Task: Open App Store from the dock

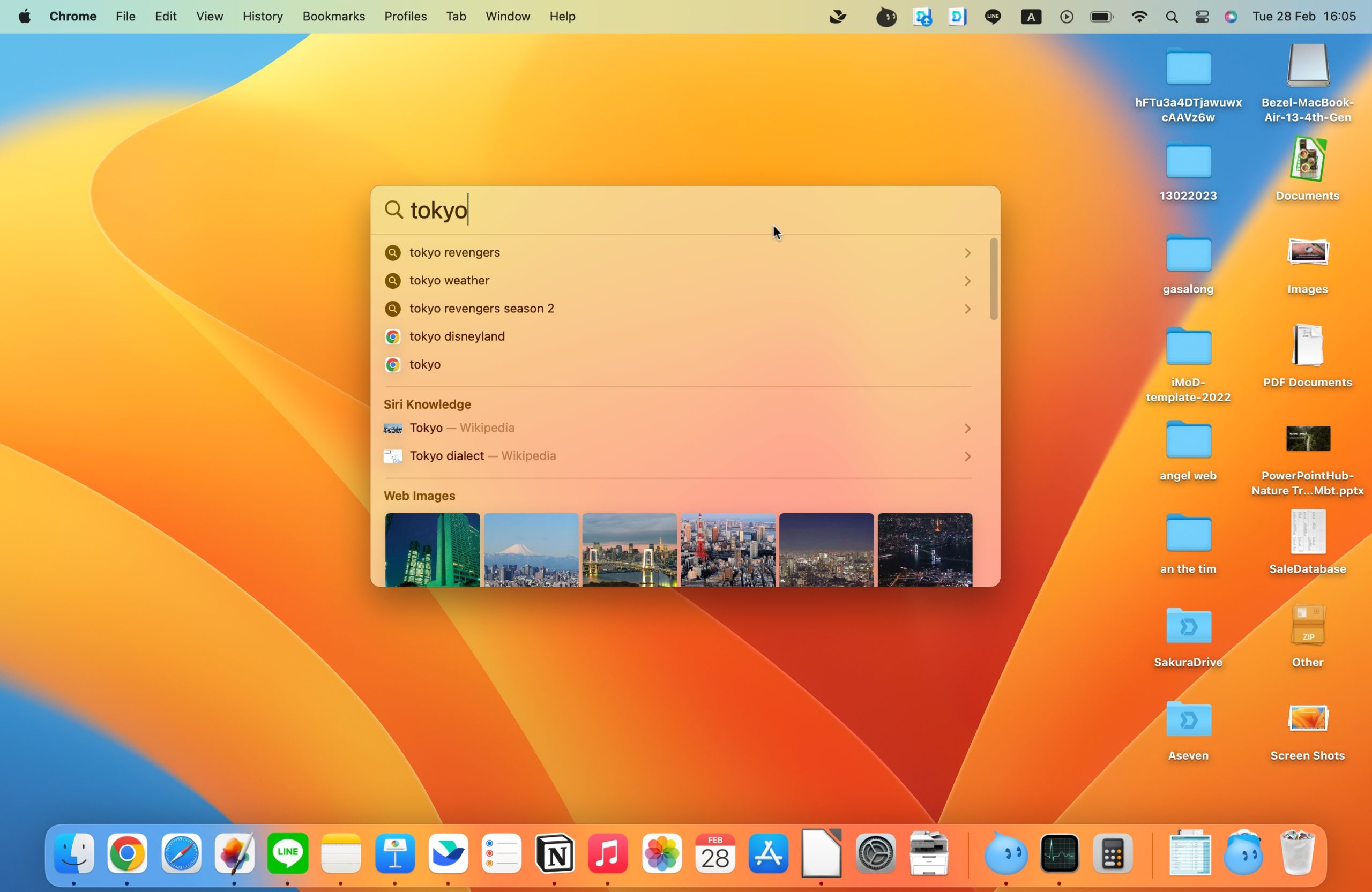Action: pyautogui.click(x=768, y=853)
